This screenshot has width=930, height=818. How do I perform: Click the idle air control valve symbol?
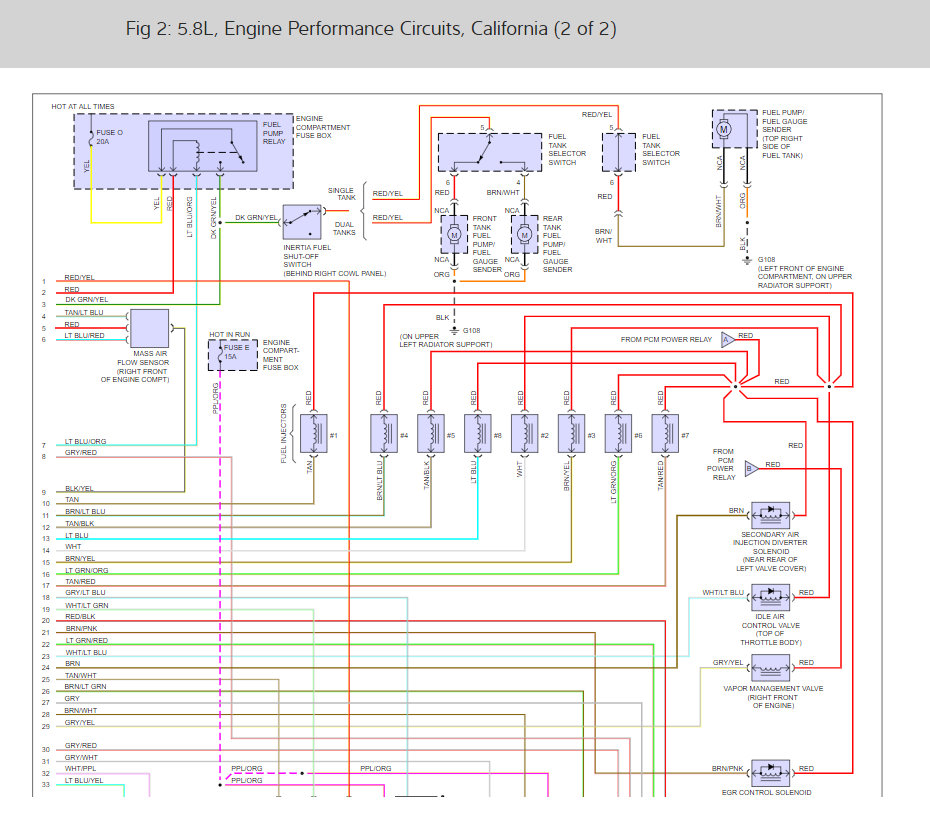coord(770,597)
